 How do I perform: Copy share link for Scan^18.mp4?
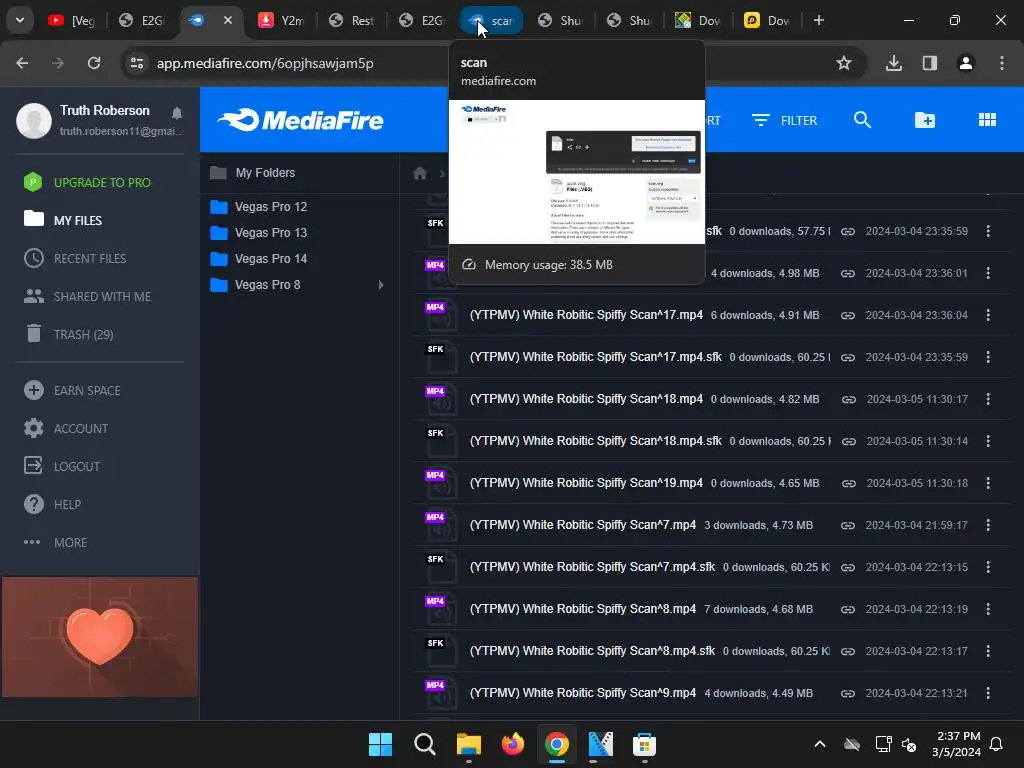pos(848,399)
